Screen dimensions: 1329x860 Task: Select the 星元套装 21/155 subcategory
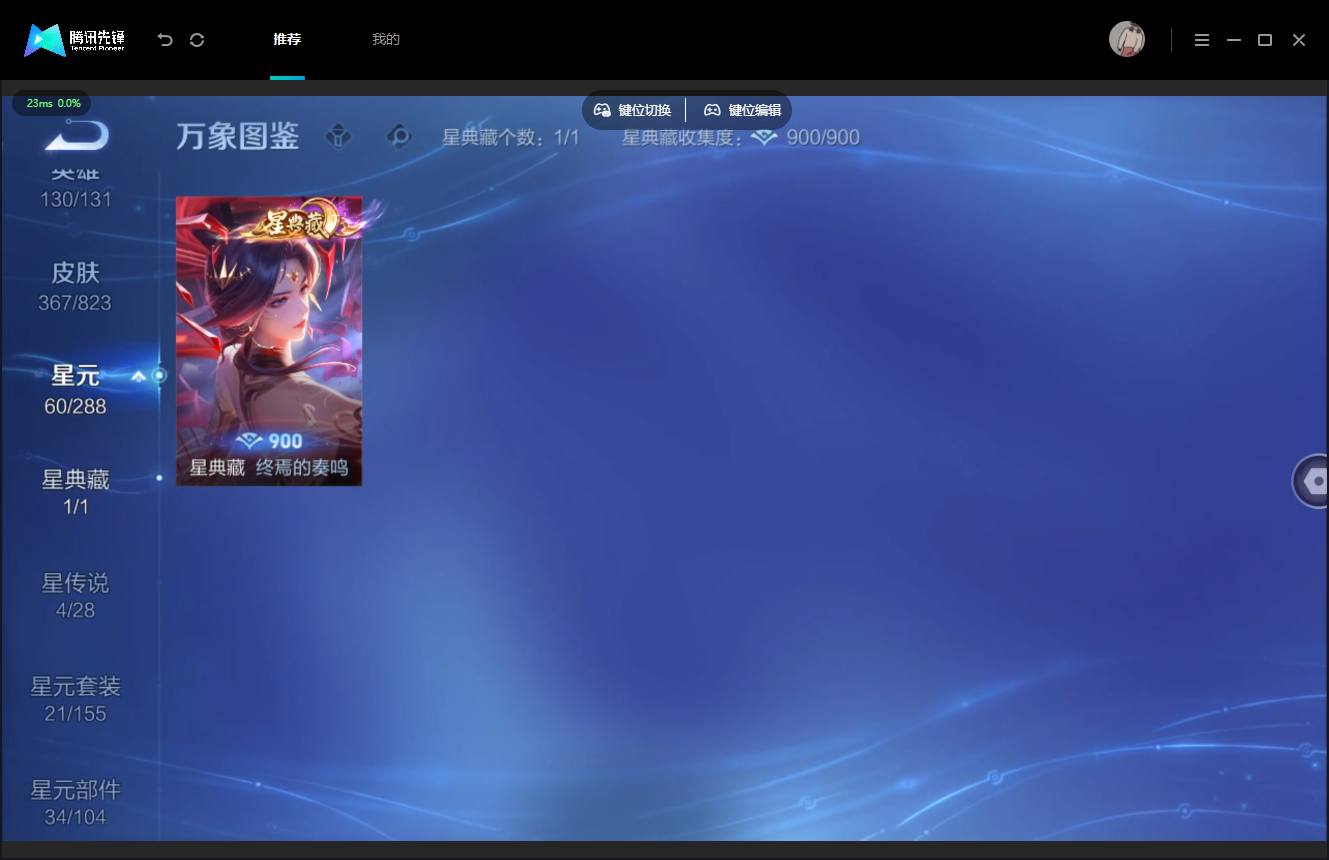[x=75, y=699]
